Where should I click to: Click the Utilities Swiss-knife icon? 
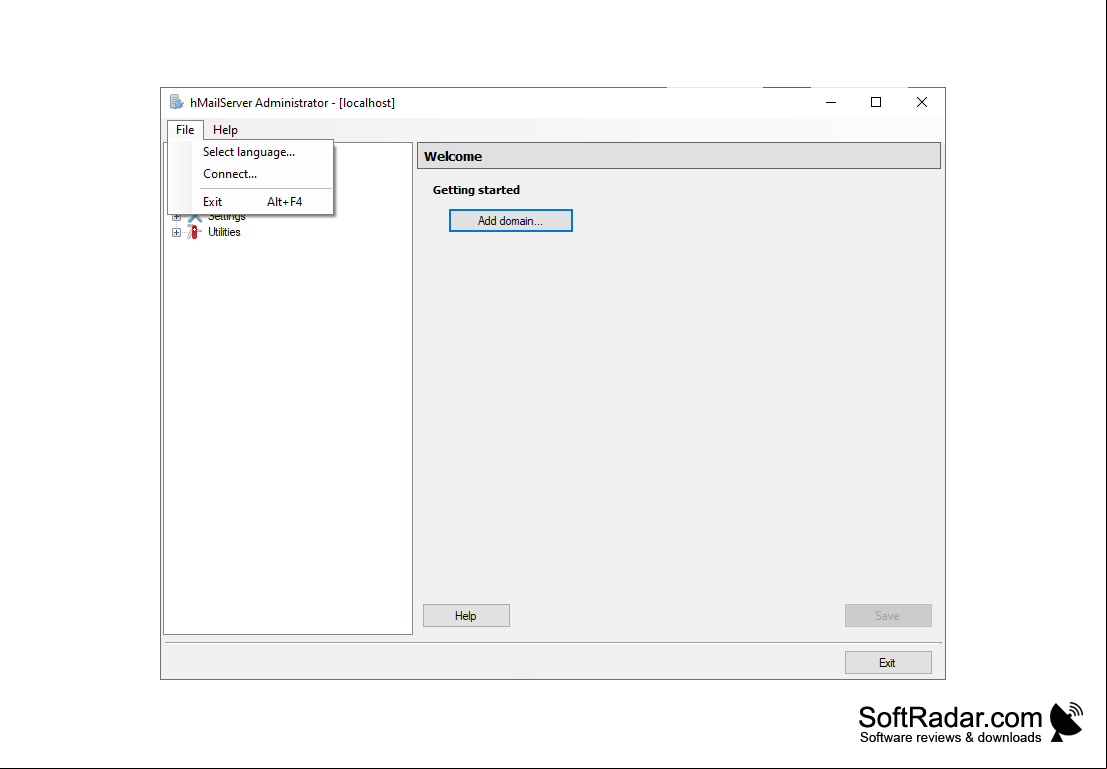click(194, 232)
